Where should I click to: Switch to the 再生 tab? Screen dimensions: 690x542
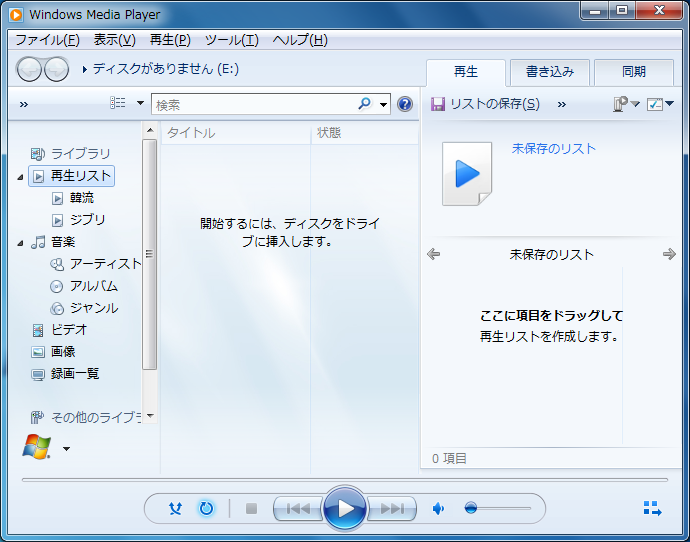(466, 72)
